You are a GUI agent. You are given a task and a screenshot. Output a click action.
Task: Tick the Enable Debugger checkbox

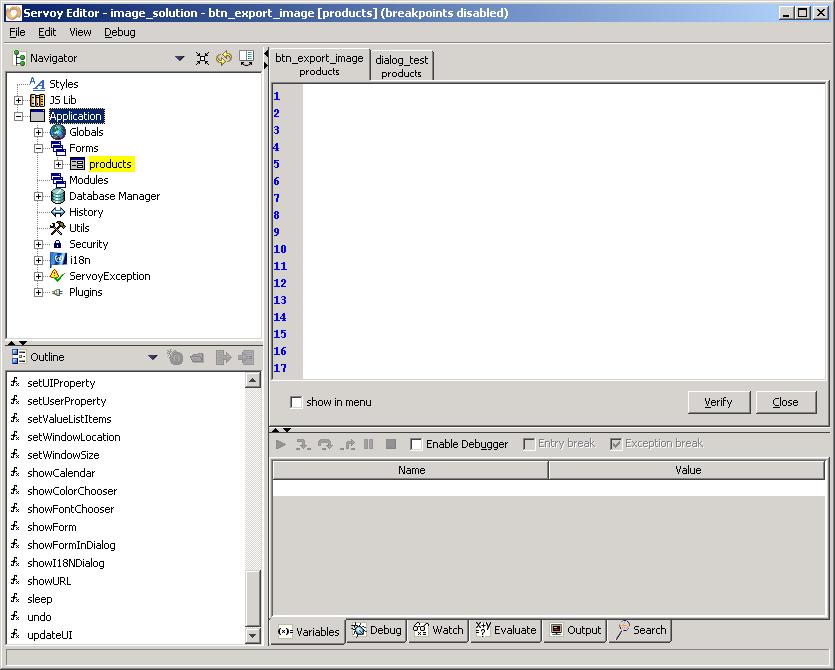click(x=417, y=444)
